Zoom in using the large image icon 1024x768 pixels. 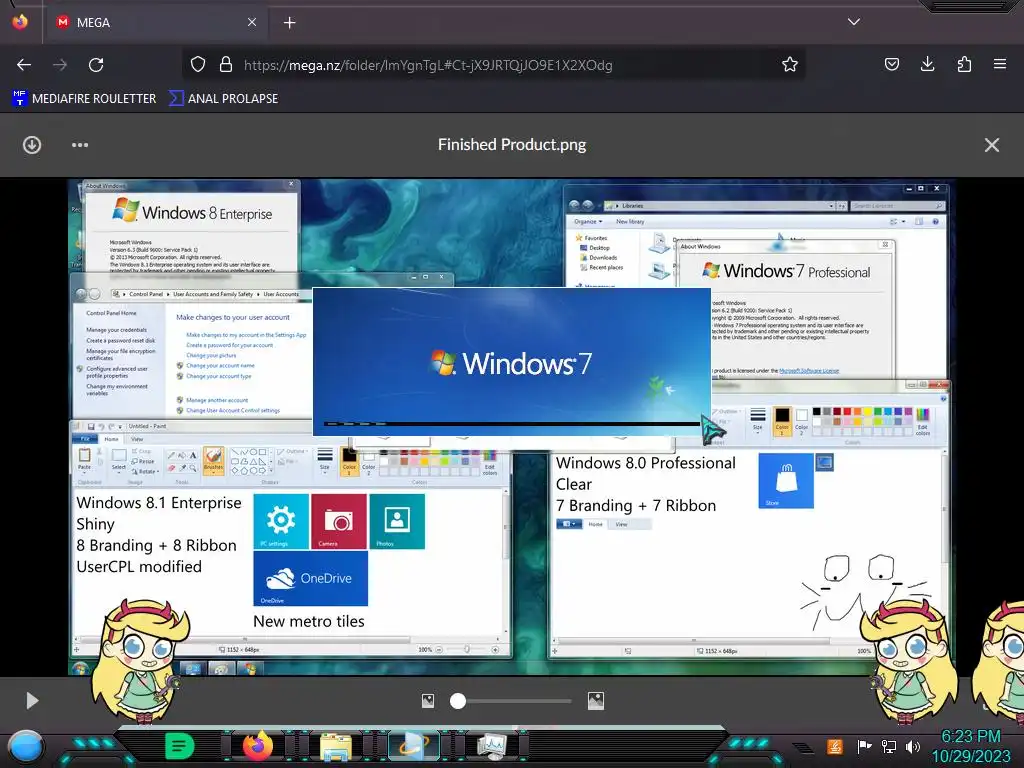[x=596, y=701]
